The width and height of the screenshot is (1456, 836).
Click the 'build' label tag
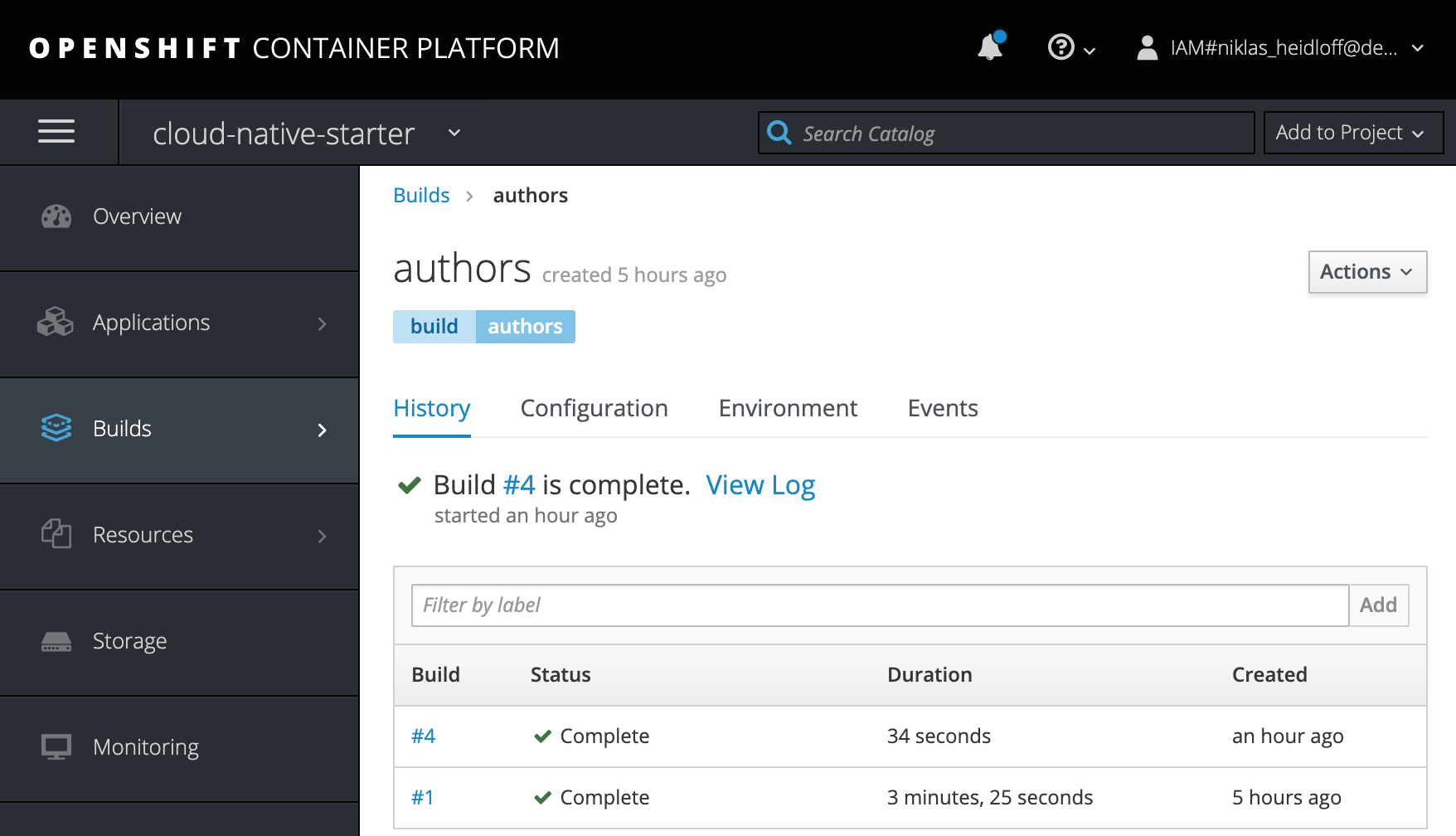coord(434,327)
